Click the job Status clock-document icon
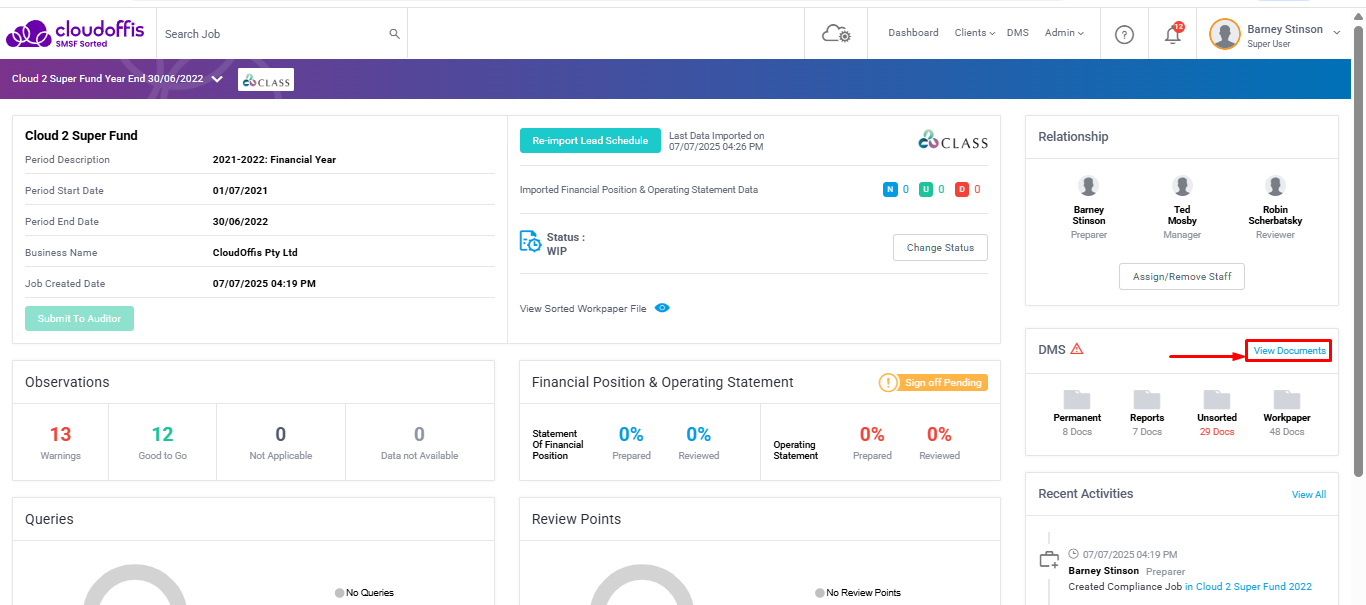This screenshot has height=605, width=1366. pyautogui.click(x=530, y=241)
